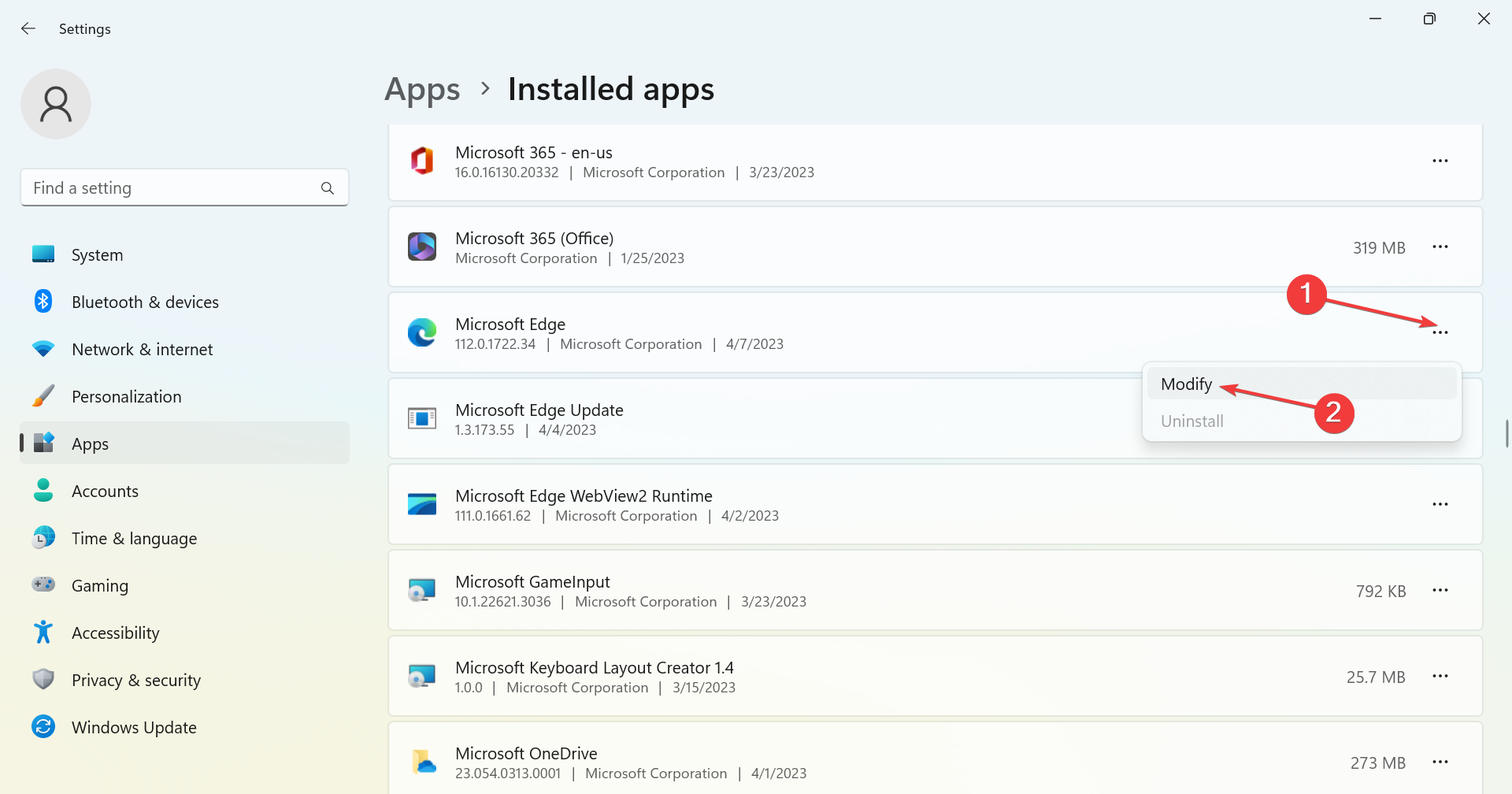Viewport: 1512px width, 794px height.
Task: Click the Microsoft Edge Update name
Action: pyautogui.click(x=539, y=410)
